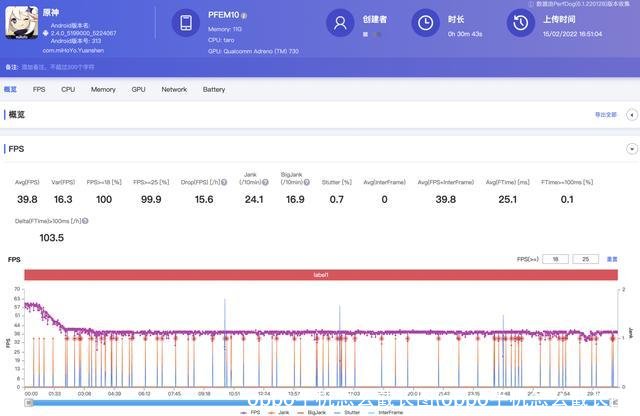Switch to the CPU tab
This screenshot has height=416, width=640.
click(x=67, y=89)
